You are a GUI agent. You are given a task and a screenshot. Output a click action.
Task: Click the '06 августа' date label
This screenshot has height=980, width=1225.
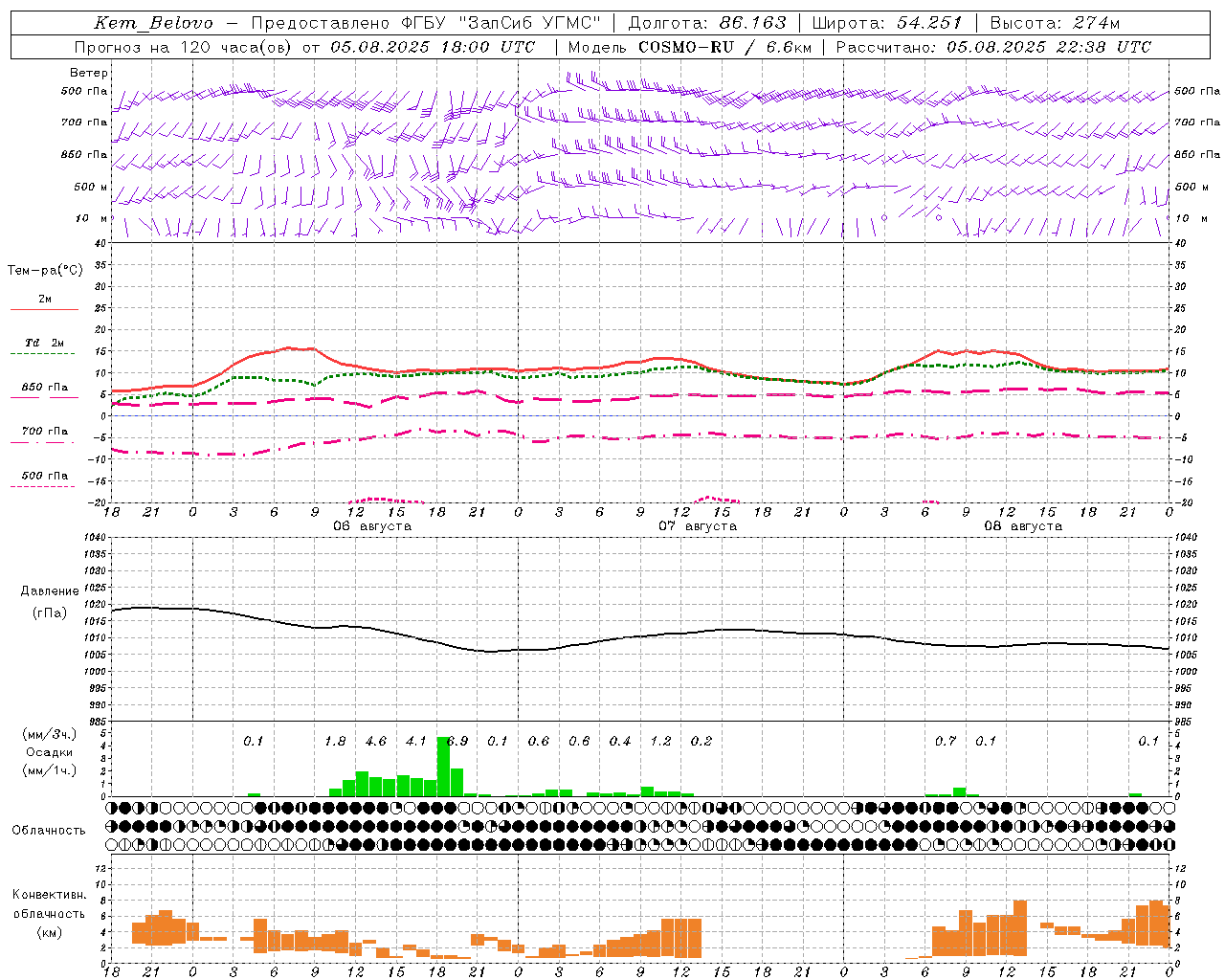tap(372, 526)
